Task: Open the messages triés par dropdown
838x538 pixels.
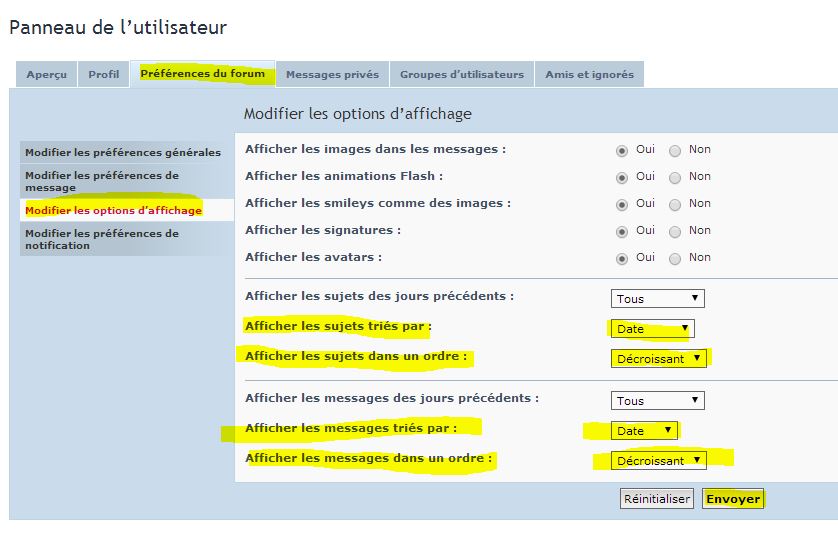Action: [x=645, y=430]
